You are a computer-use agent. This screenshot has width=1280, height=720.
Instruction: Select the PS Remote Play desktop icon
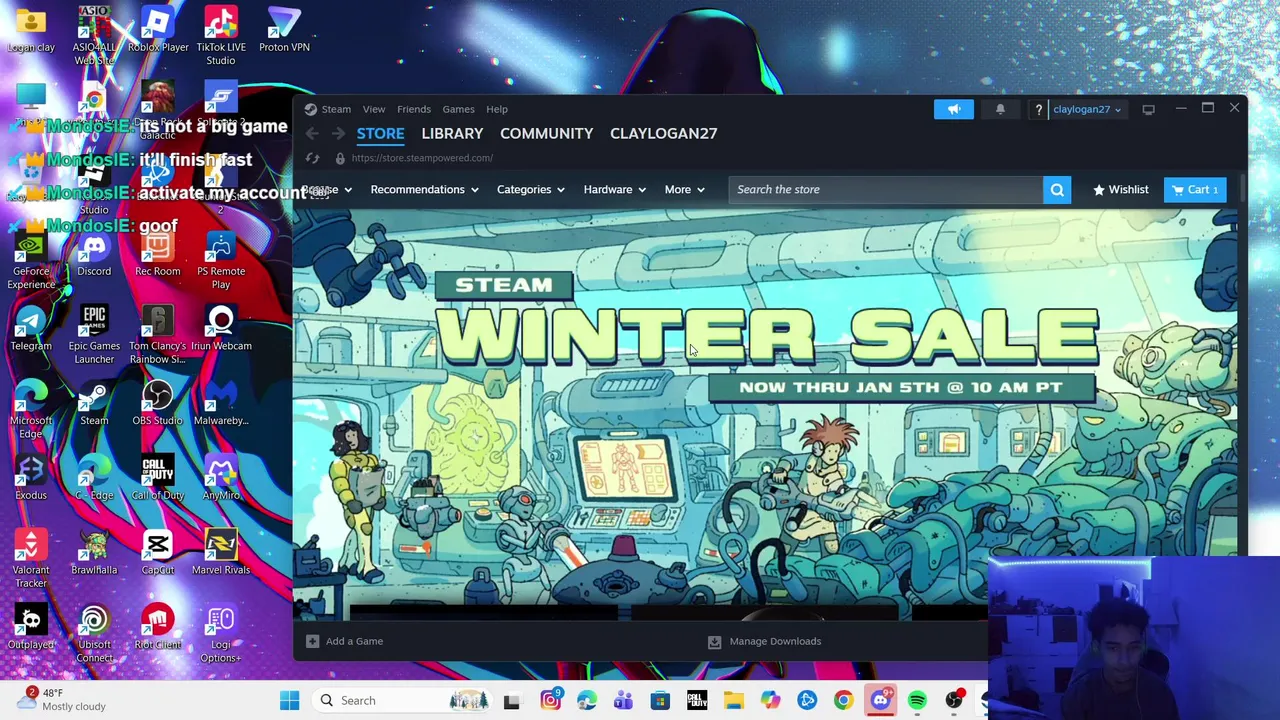[x=221, y=260]
